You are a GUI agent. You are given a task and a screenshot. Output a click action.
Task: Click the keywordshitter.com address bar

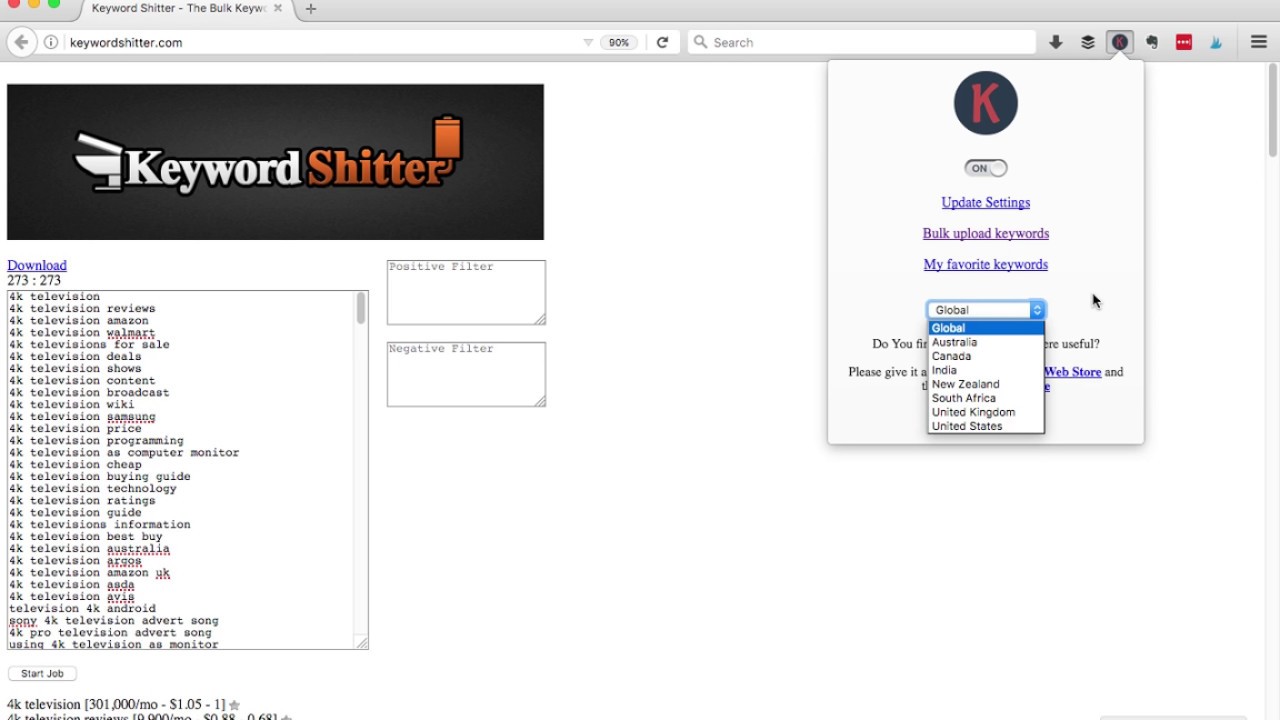[320, 42]
